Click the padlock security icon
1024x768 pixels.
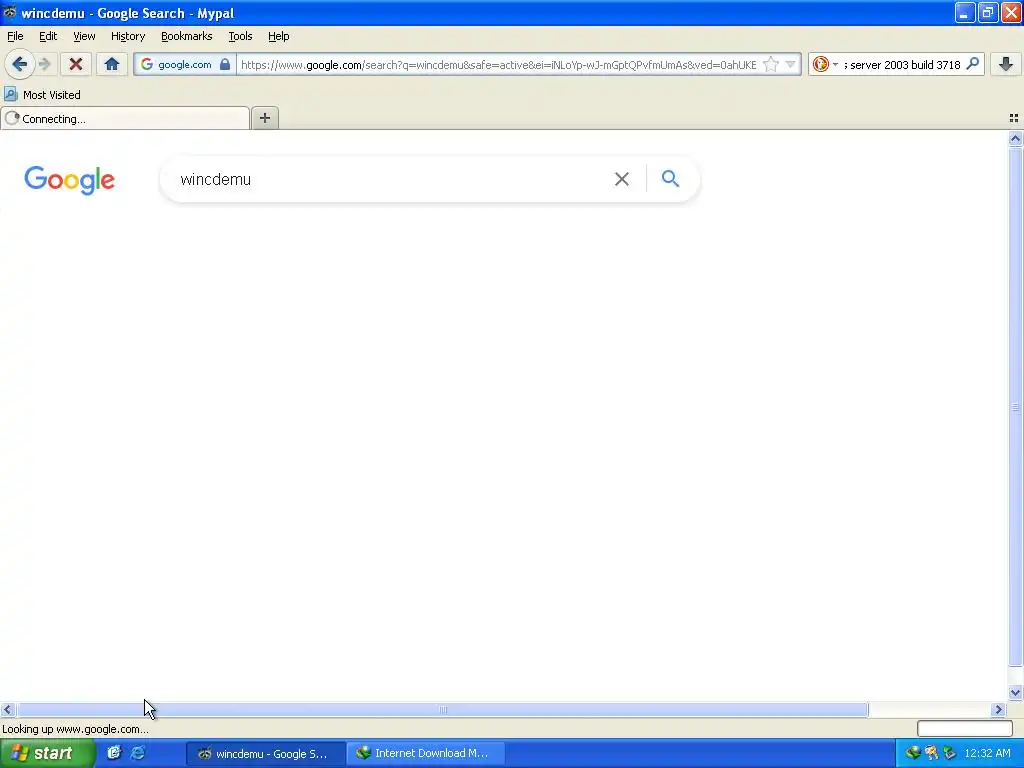(x=225, y=64)
